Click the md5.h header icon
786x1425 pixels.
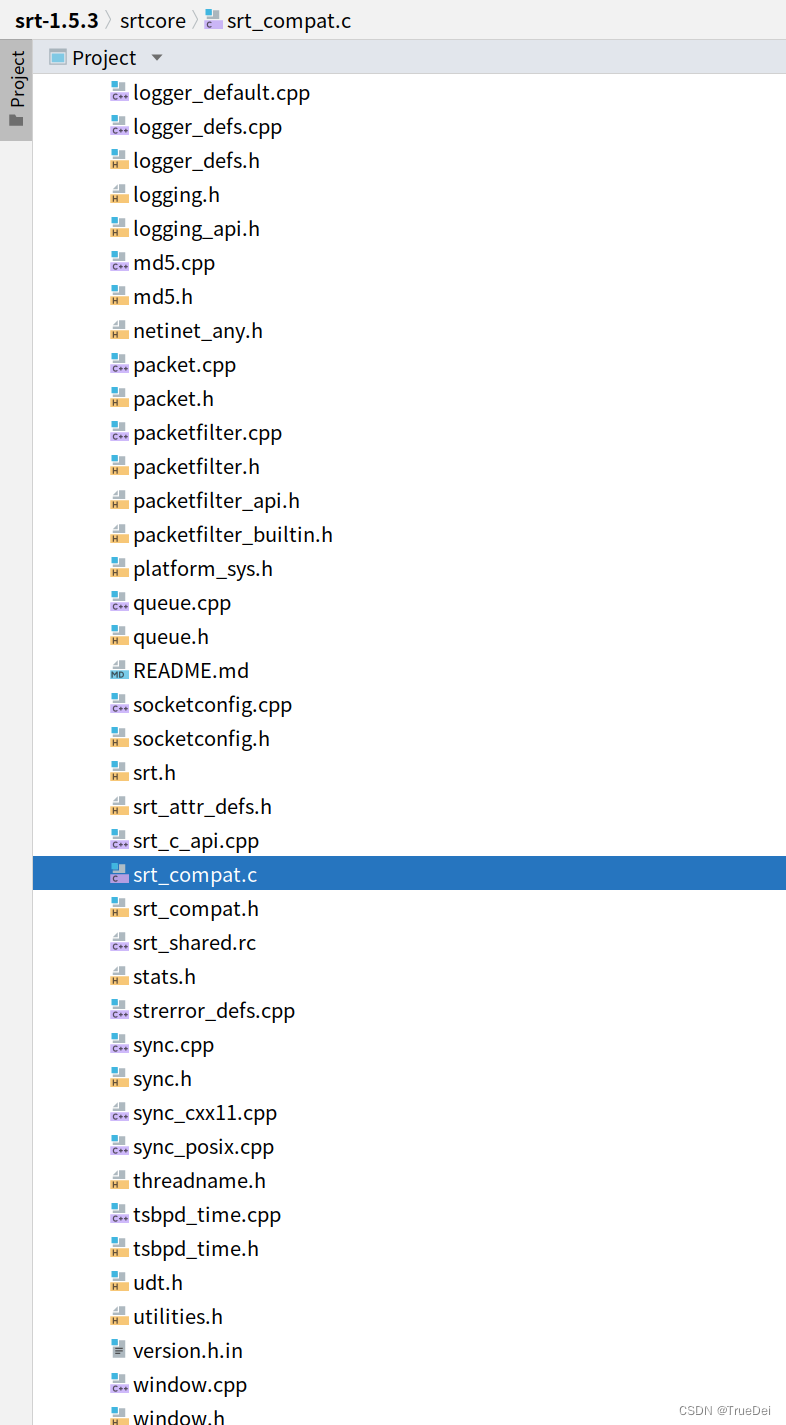[119, 297]
